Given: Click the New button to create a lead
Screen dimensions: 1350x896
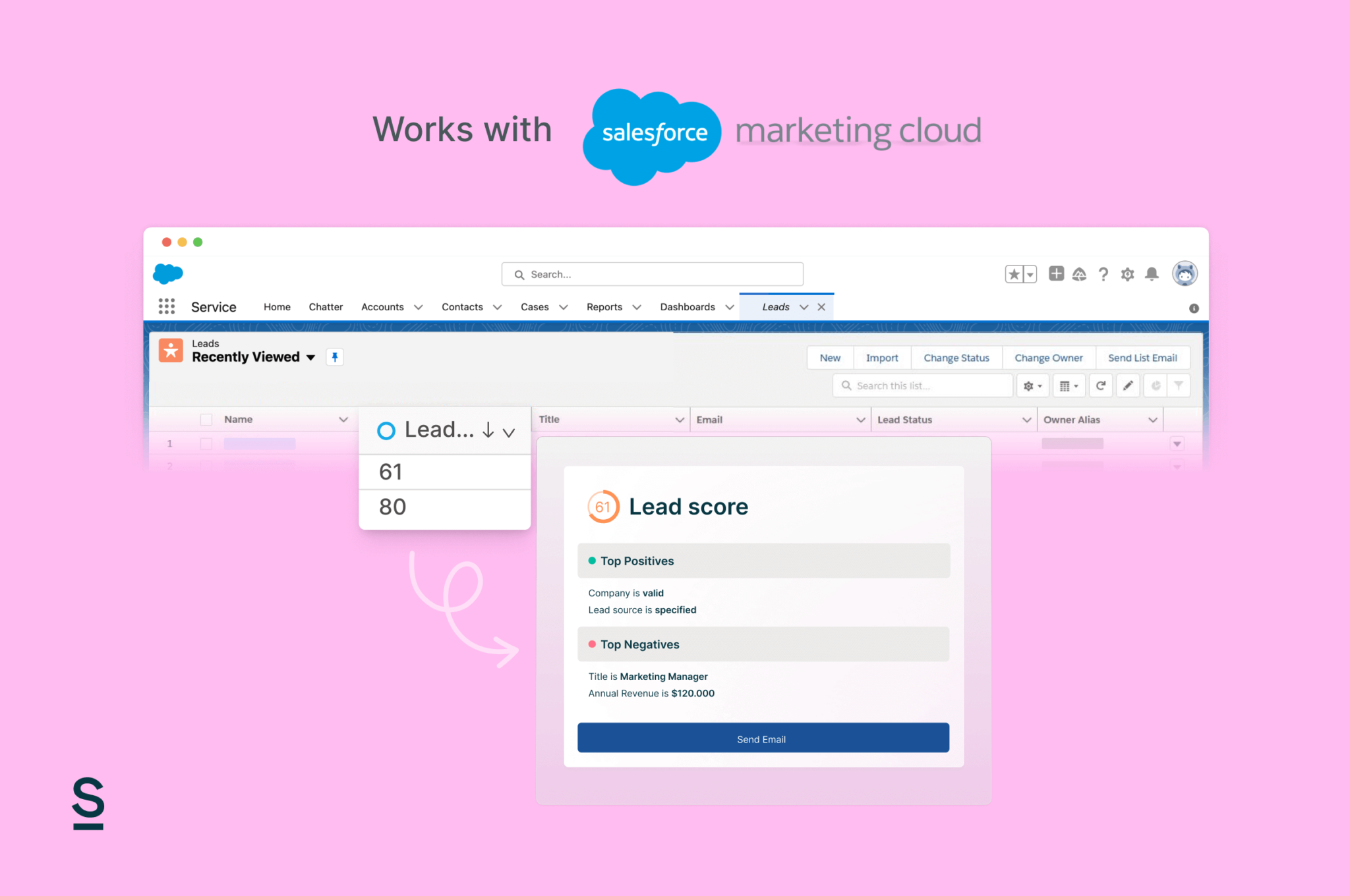Looking at the screenshot, I should 829,357.
